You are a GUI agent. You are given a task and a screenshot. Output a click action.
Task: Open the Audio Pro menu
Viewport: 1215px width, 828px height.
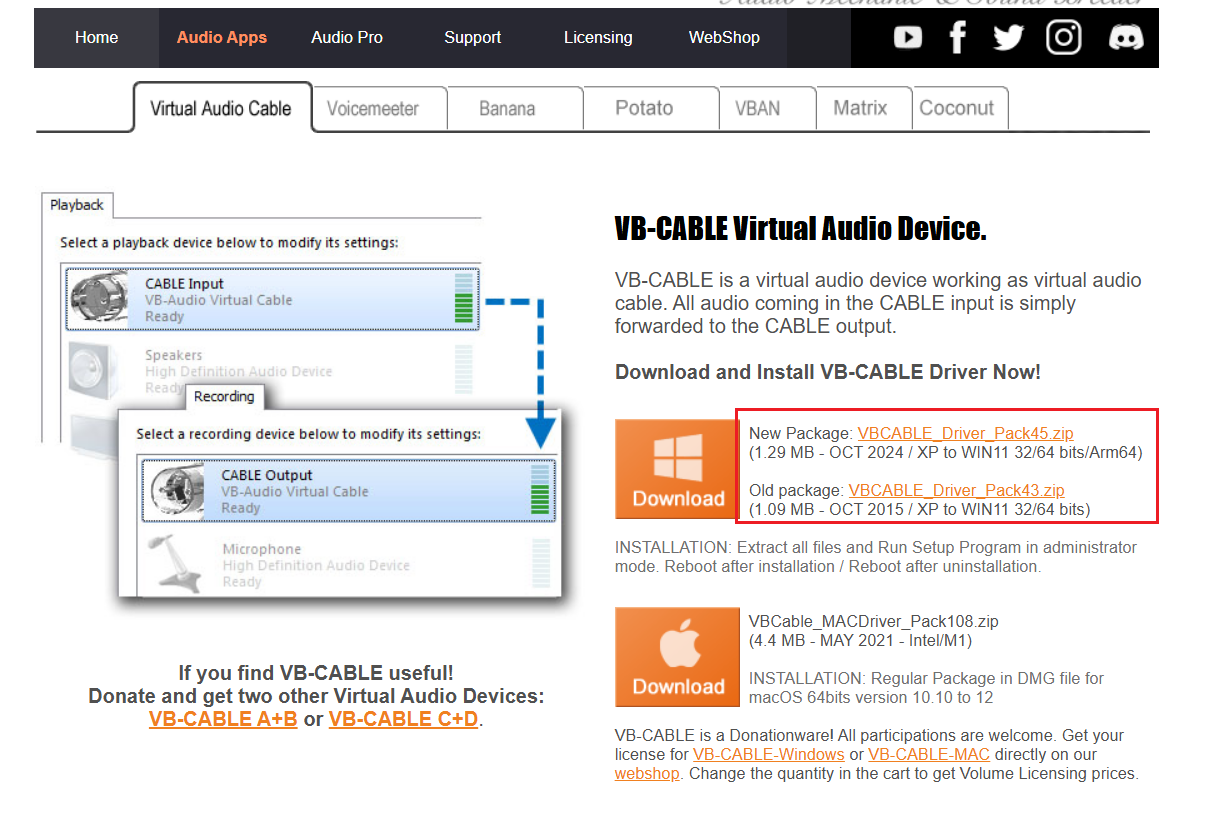(x=347, y=38)
